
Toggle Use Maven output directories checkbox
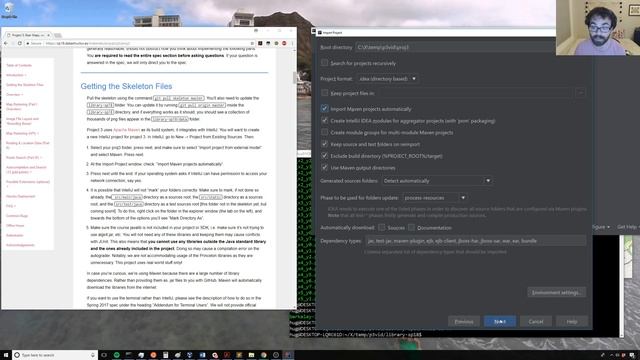(324, 168)
